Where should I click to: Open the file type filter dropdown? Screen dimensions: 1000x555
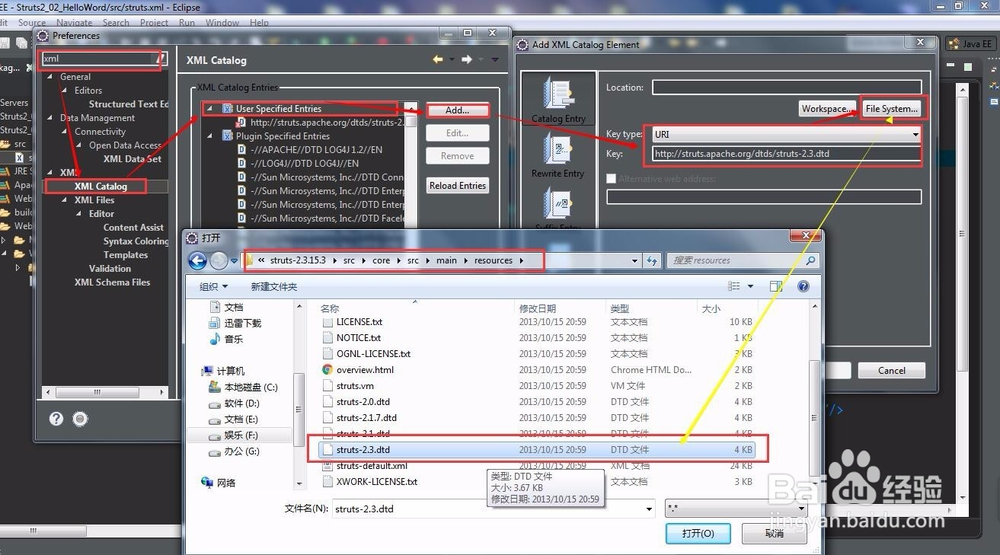(801, 508)
